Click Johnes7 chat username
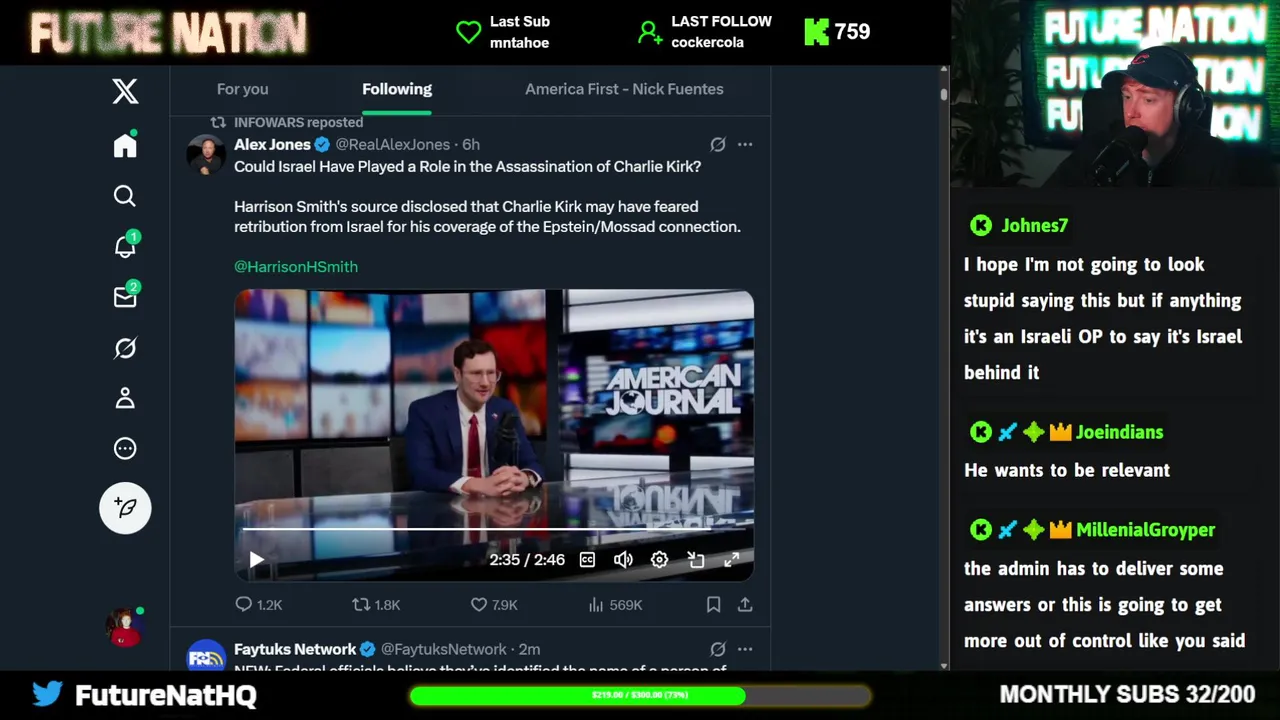This screenshot has width=1280, height=720. coord(1034,226)
